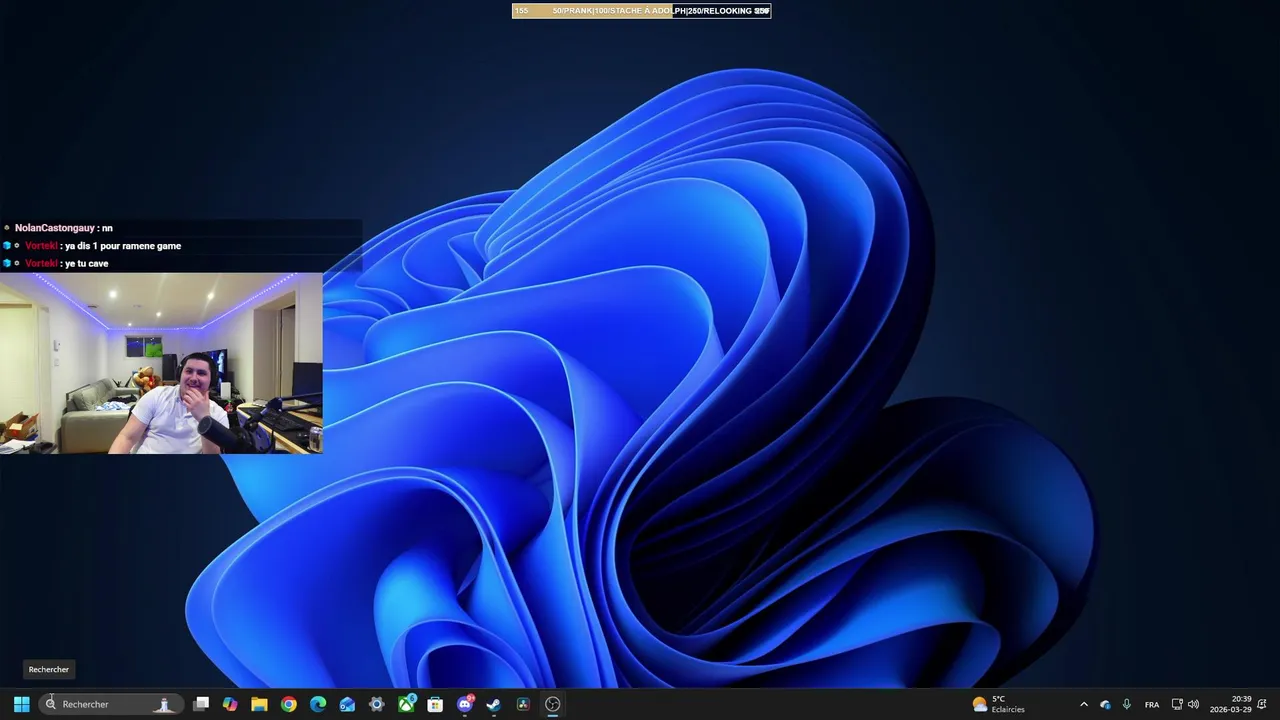Screen dimensions: 1280x720
Task: Open Settings gear in the taskbar
Action: click(x=376, y=704)
